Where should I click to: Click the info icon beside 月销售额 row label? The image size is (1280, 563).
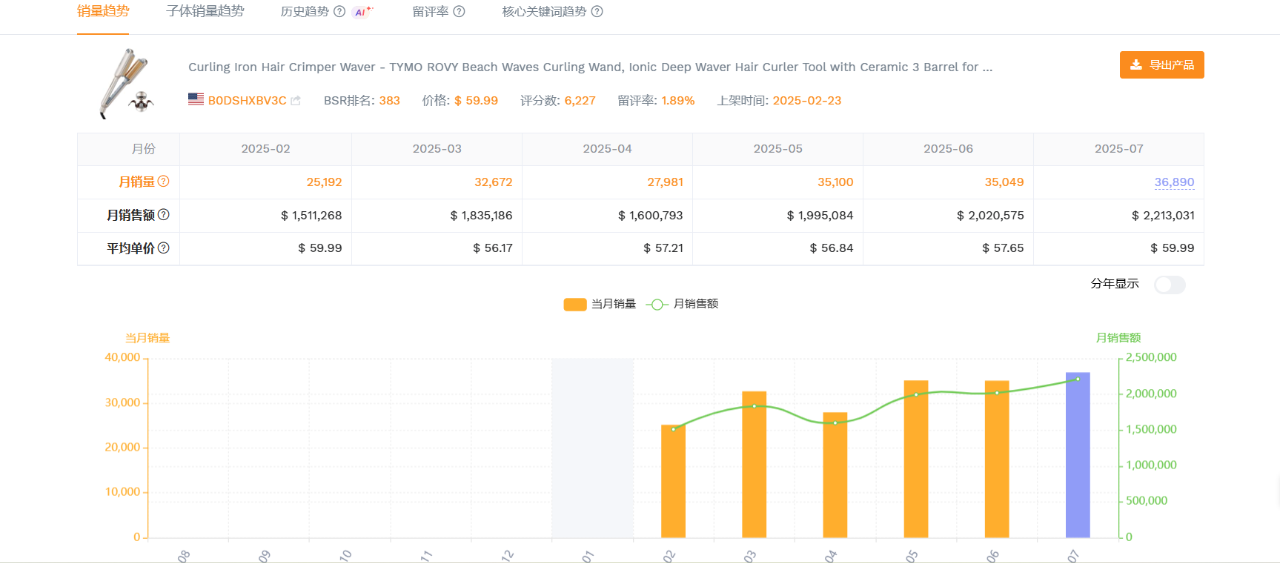(163, 215)
